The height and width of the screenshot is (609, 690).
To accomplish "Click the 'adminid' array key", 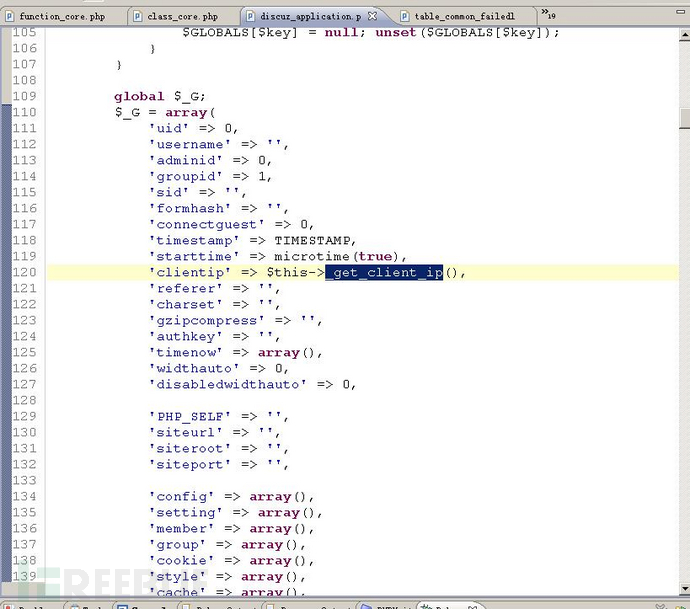I will click(x=186, y=160).
